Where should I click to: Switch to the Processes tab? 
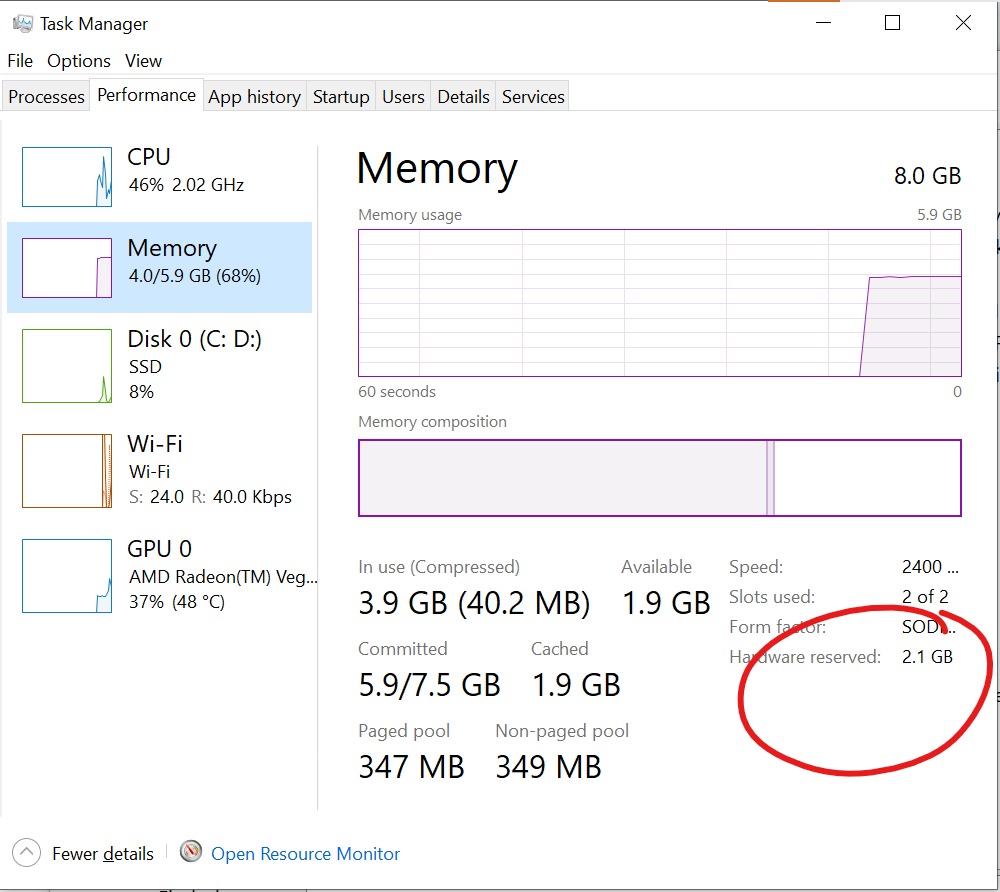[x=46, y=97]
